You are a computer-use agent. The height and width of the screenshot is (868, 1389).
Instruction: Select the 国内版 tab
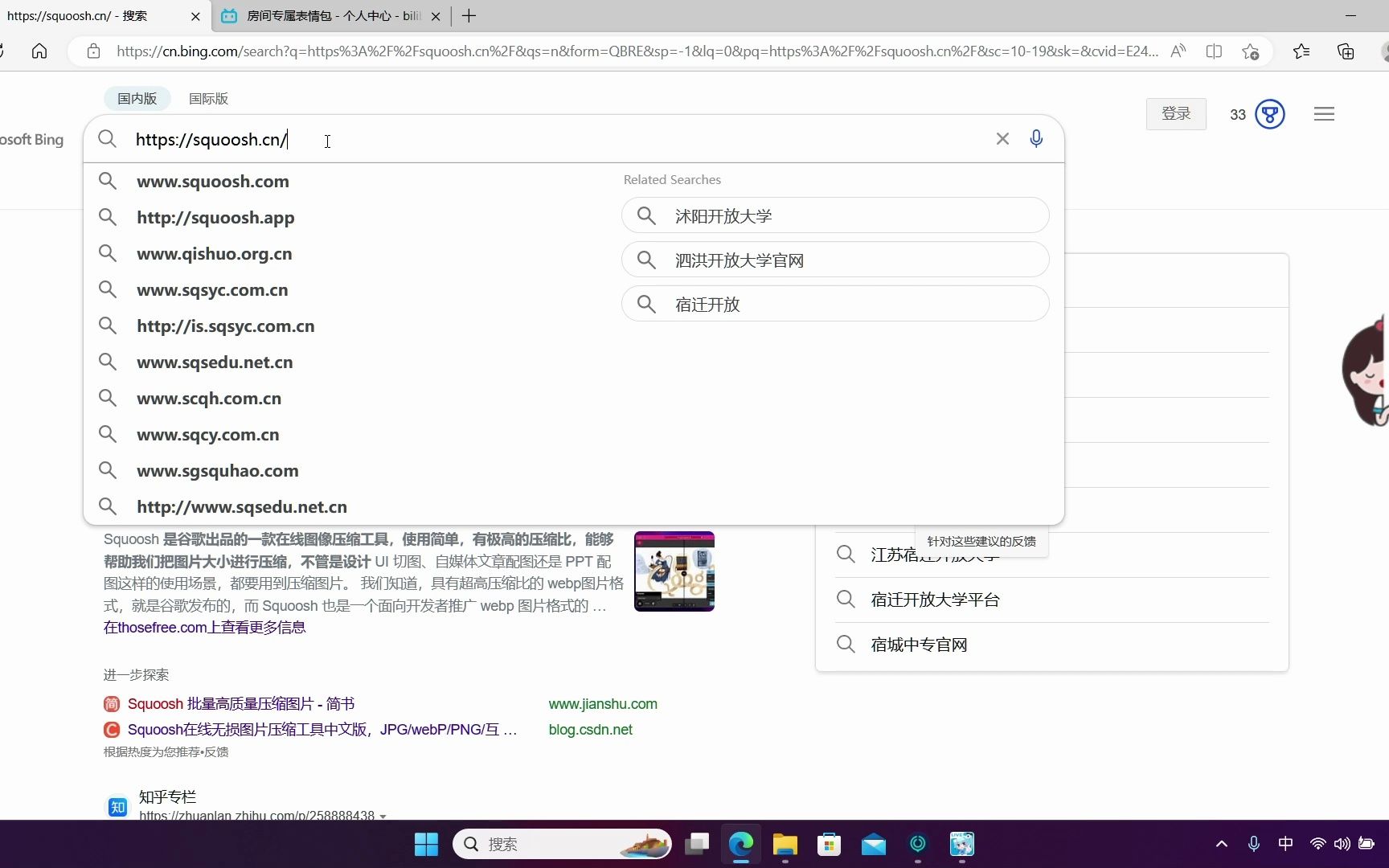(137, 98)
